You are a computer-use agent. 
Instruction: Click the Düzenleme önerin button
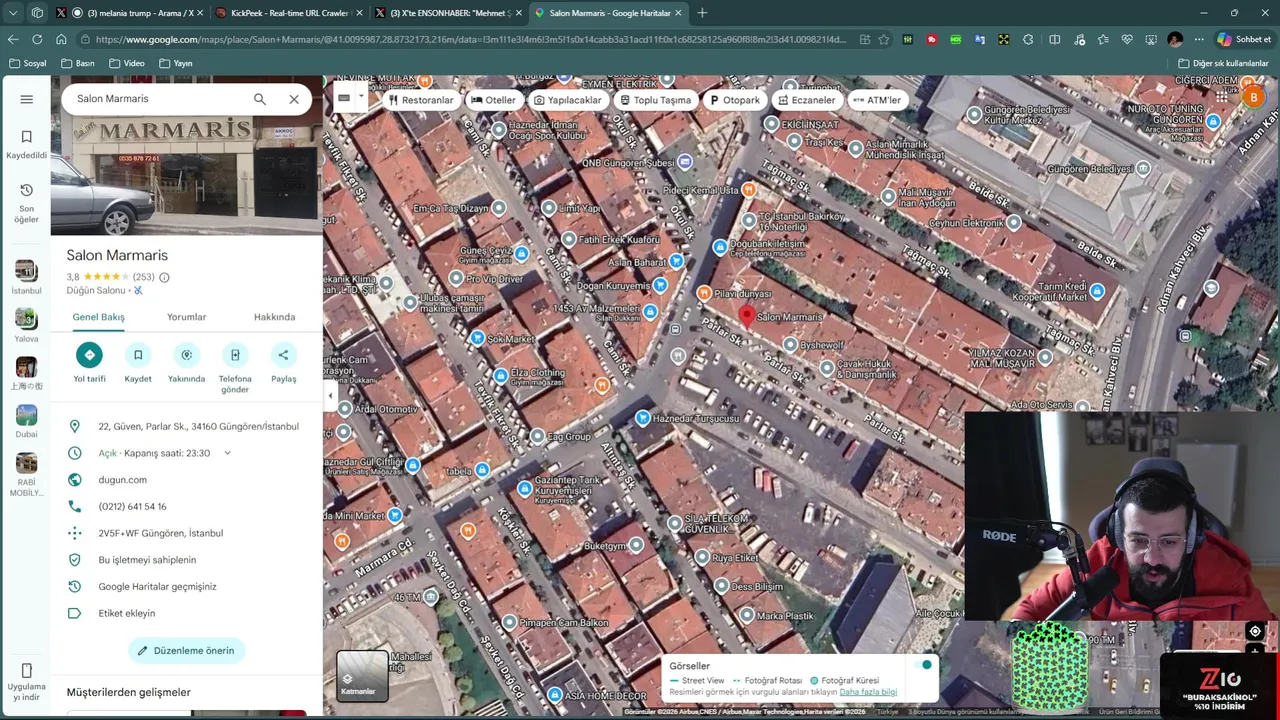[186, 651]
